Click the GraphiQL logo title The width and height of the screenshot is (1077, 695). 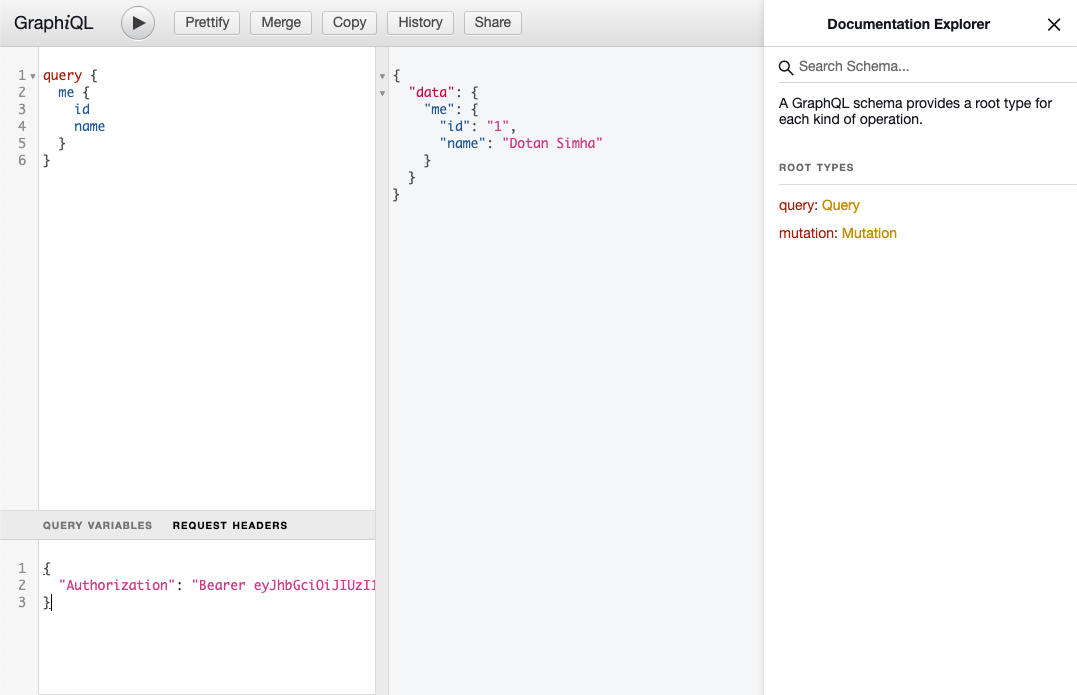tap(54, 23)
